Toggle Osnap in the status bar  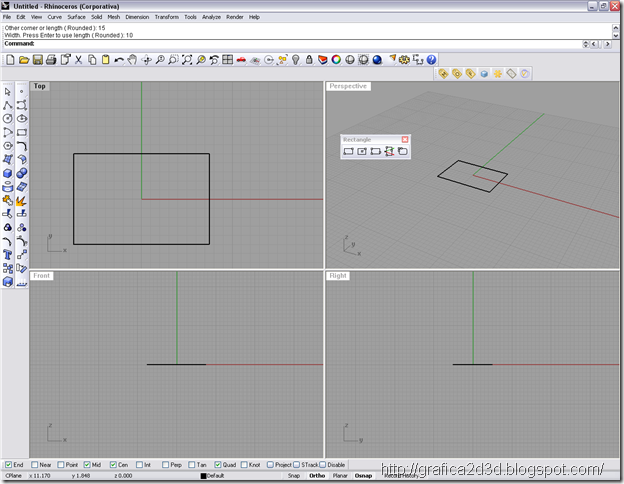pos(363,476)
